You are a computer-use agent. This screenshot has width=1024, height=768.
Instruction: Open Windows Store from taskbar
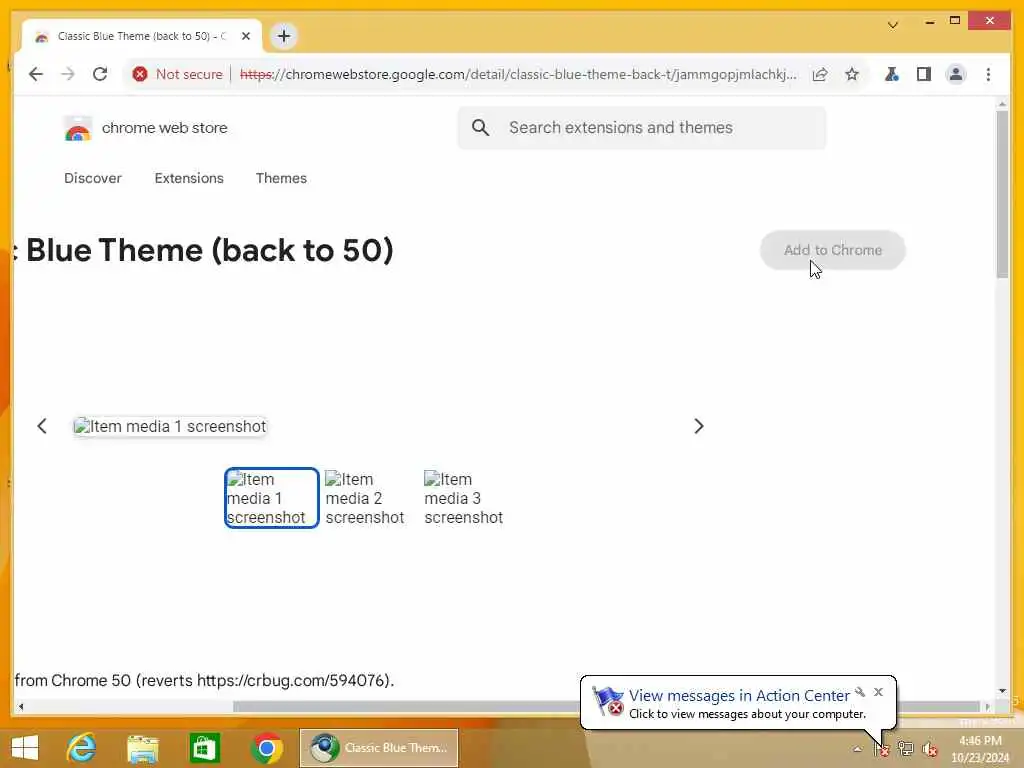click(x=204, y=748)
